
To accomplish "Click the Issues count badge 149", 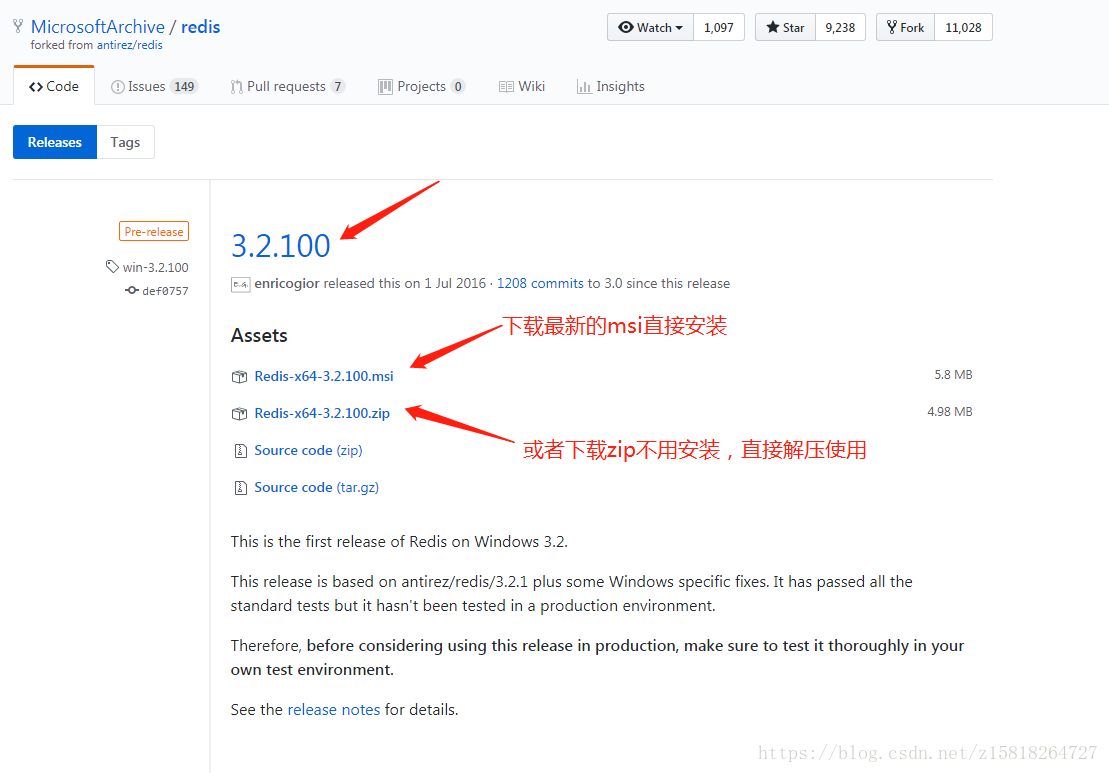I will click(x=185, y=86).
